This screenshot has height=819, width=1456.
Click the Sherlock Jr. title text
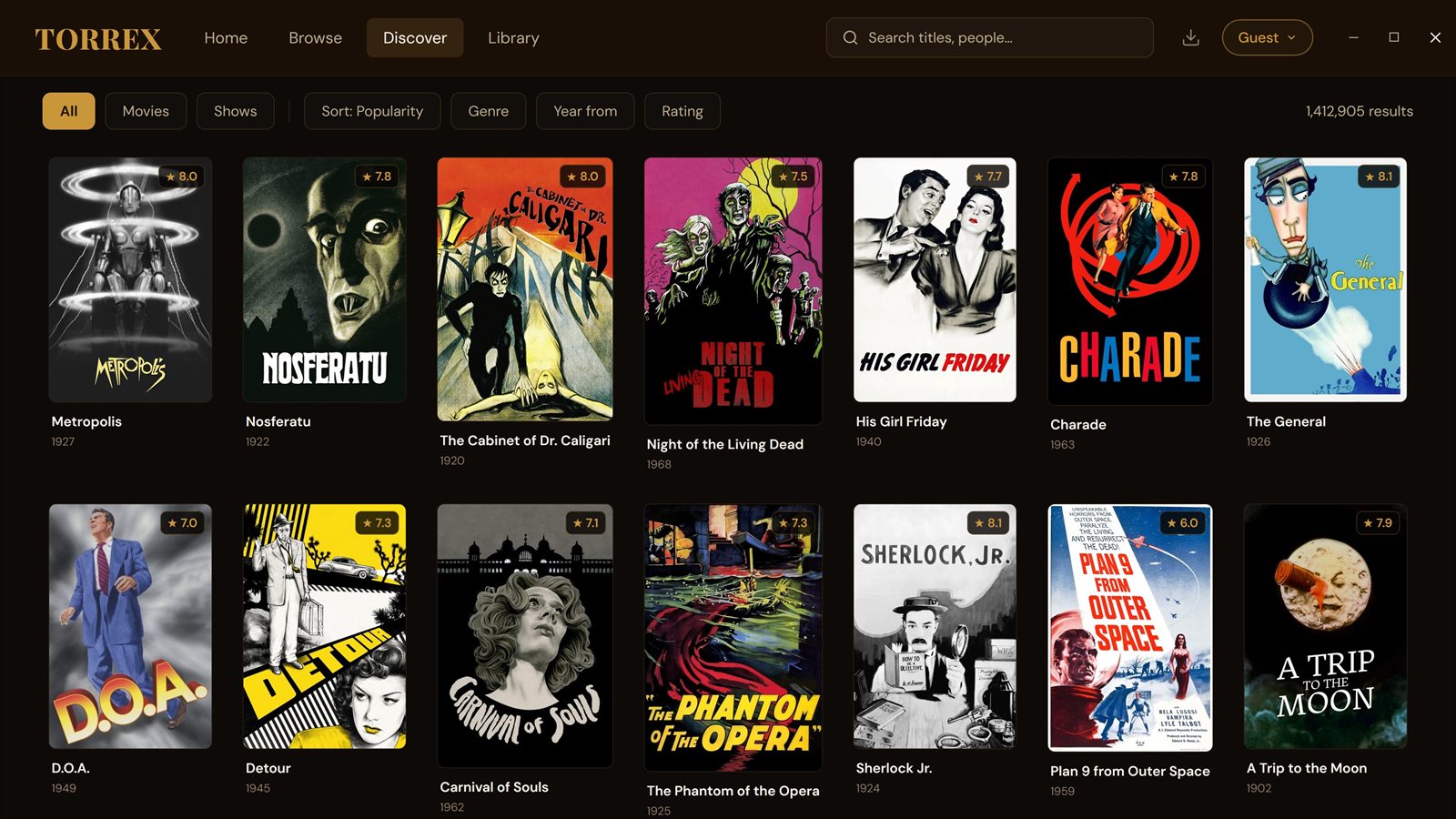coord(894,768)
